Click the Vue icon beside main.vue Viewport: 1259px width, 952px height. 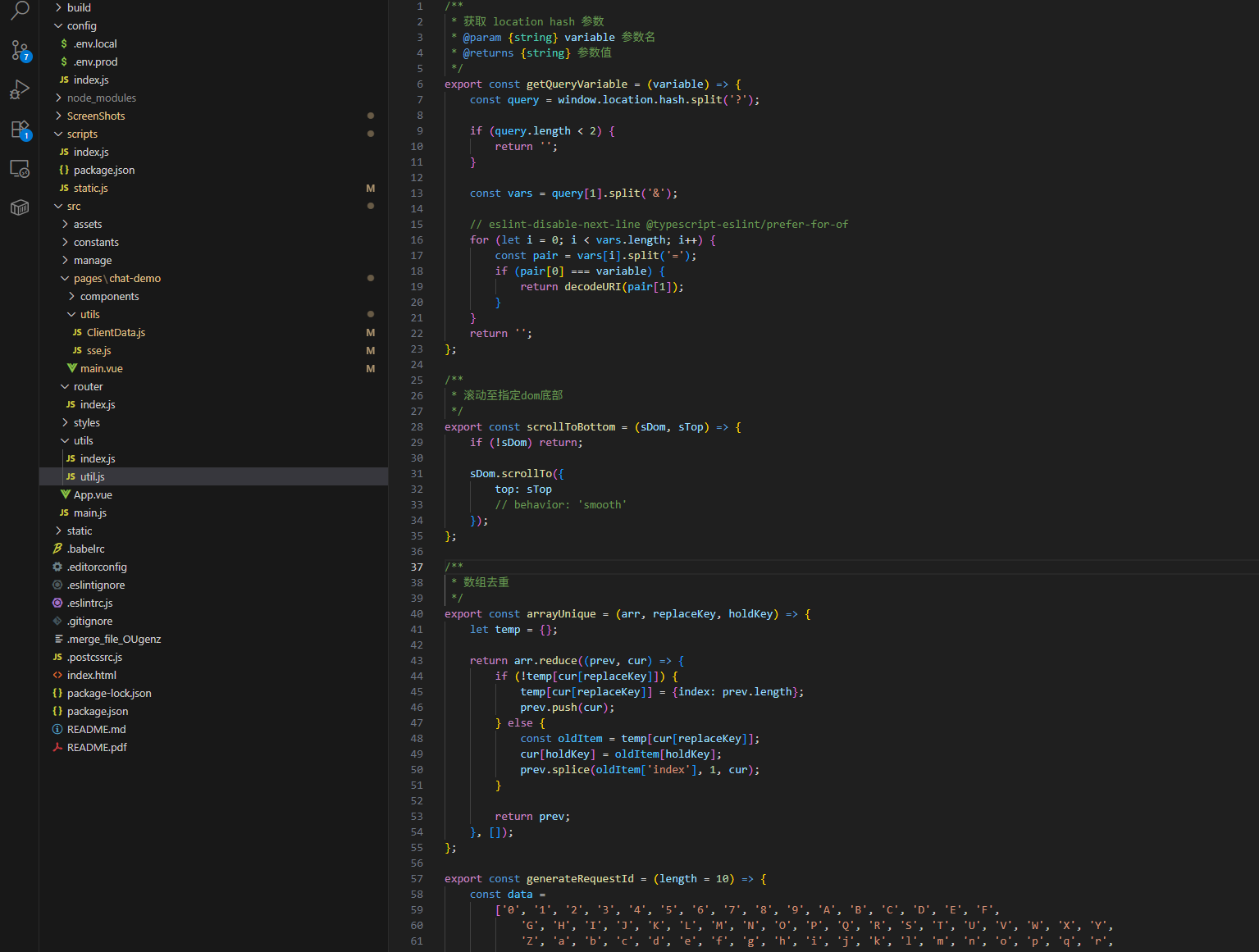tap(72, 368)
